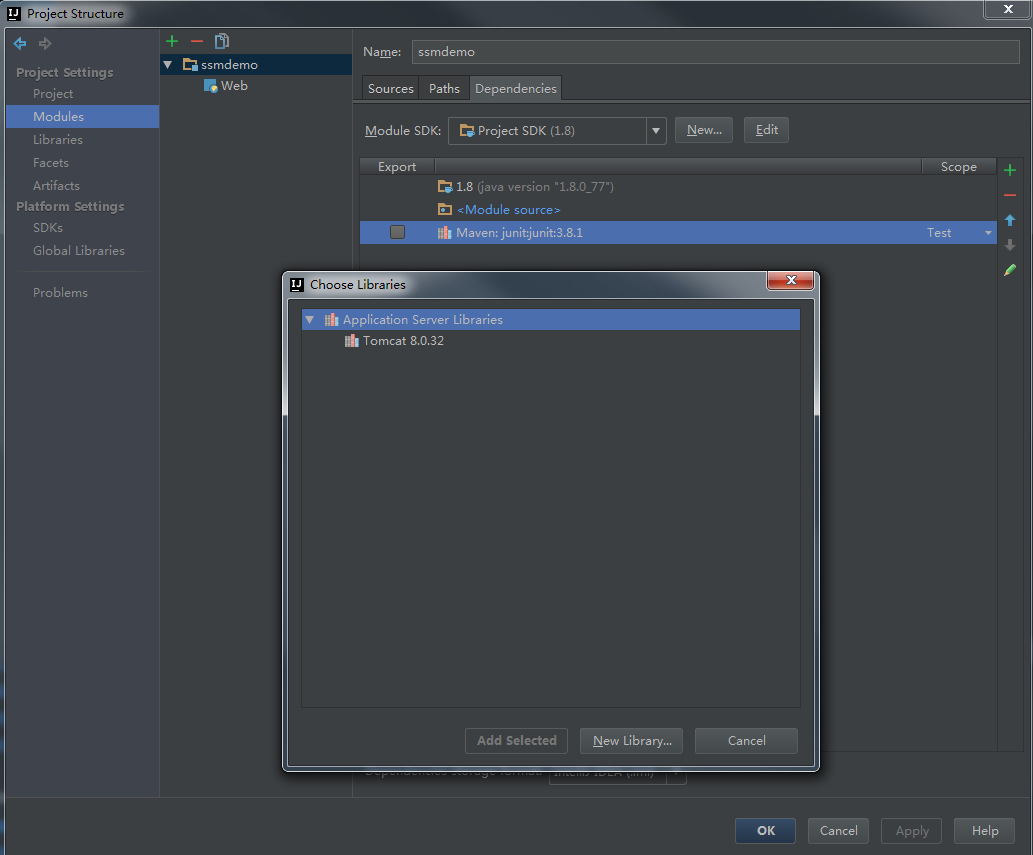Image resolution: width=1033 pixels, height=855 pixels.
Task: Click the back navigation arrow
Action: [x=20, y=43]
